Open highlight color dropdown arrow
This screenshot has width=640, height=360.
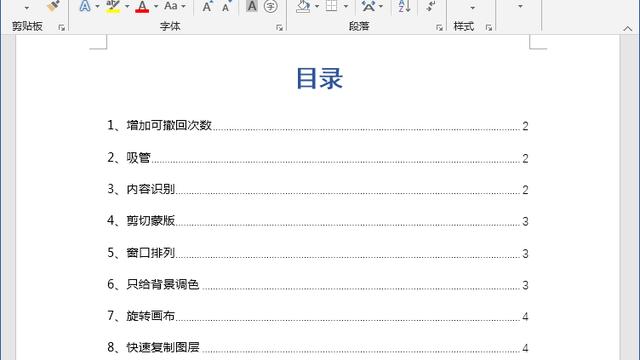point(127,7)
